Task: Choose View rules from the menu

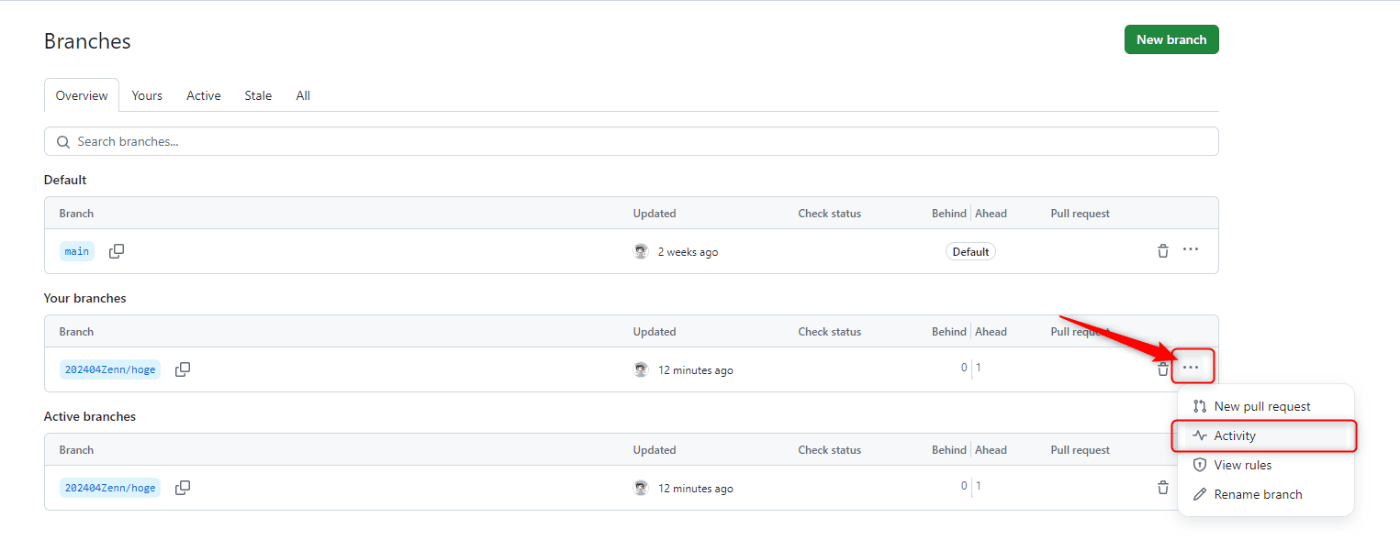Action: click(1265, 465)
